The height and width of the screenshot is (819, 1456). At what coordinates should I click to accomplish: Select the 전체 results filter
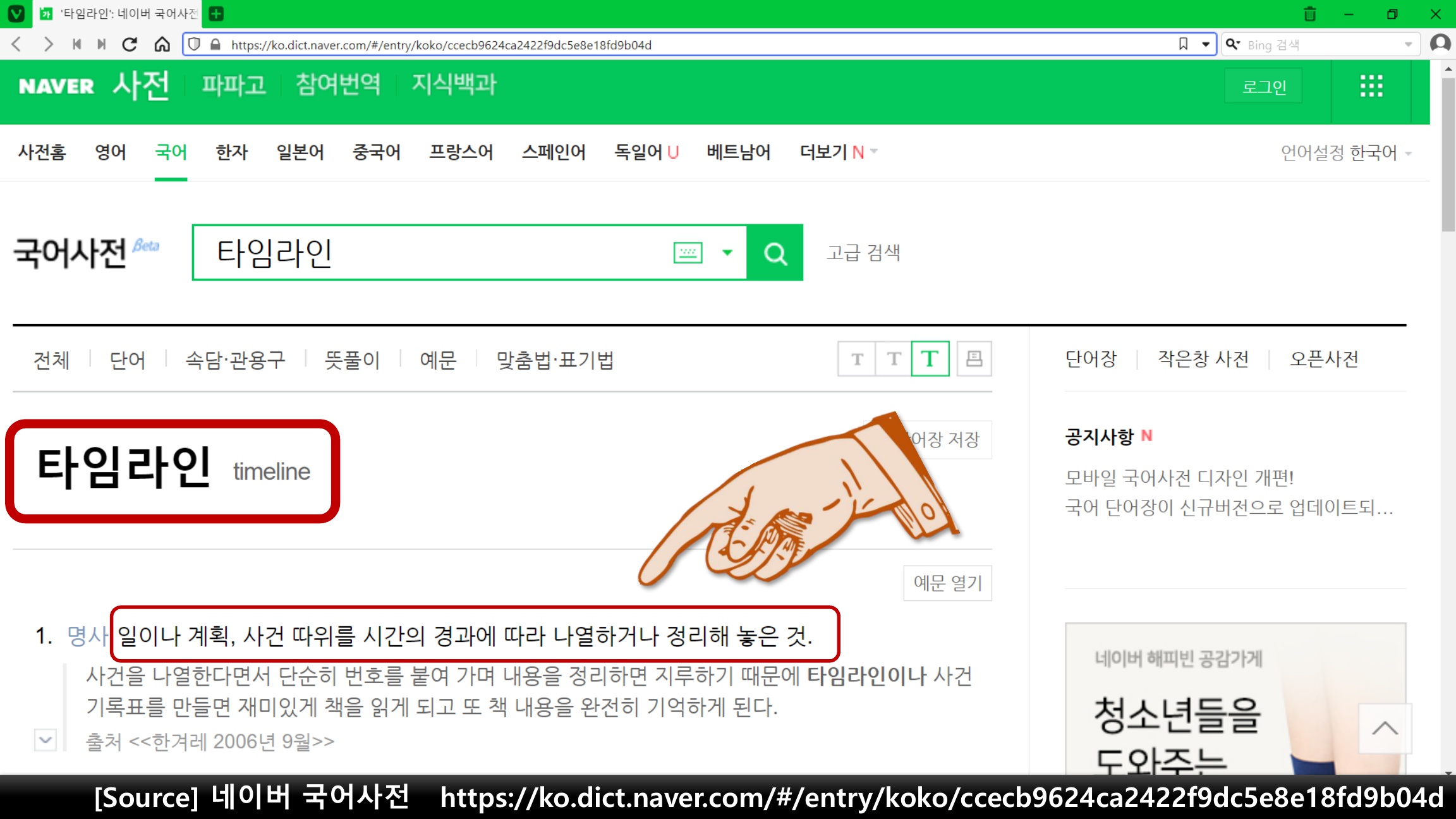click(51, 360)
